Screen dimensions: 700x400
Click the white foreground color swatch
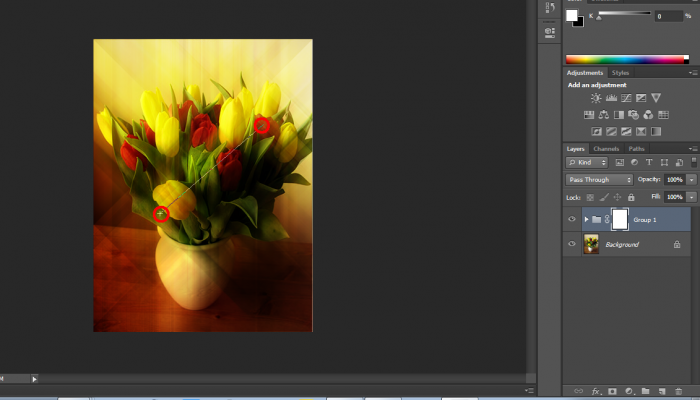571,15
